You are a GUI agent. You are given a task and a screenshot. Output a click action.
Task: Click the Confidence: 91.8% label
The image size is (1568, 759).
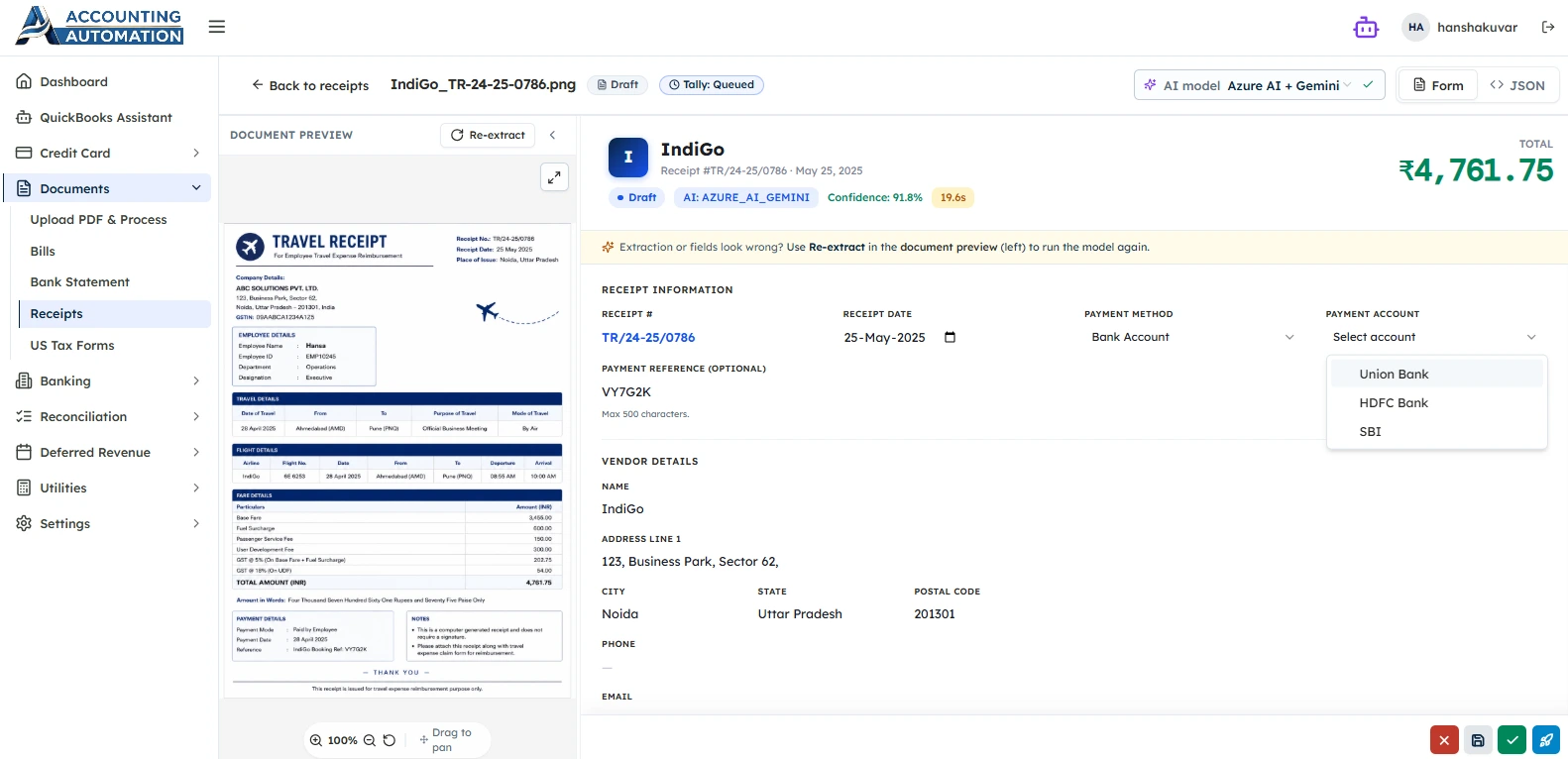(875, 197)
